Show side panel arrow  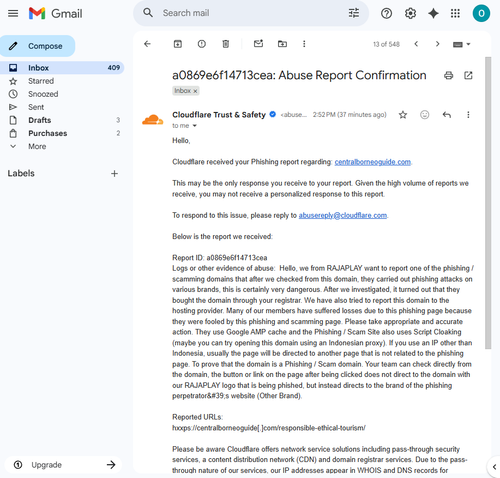[494, 467]
